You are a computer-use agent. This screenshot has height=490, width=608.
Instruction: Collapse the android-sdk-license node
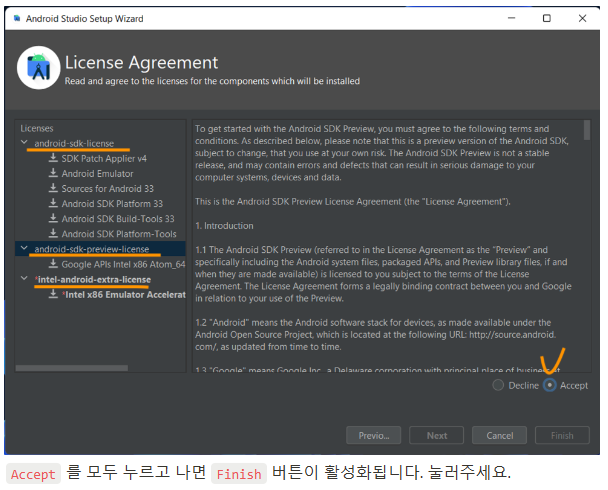(24, 143)
